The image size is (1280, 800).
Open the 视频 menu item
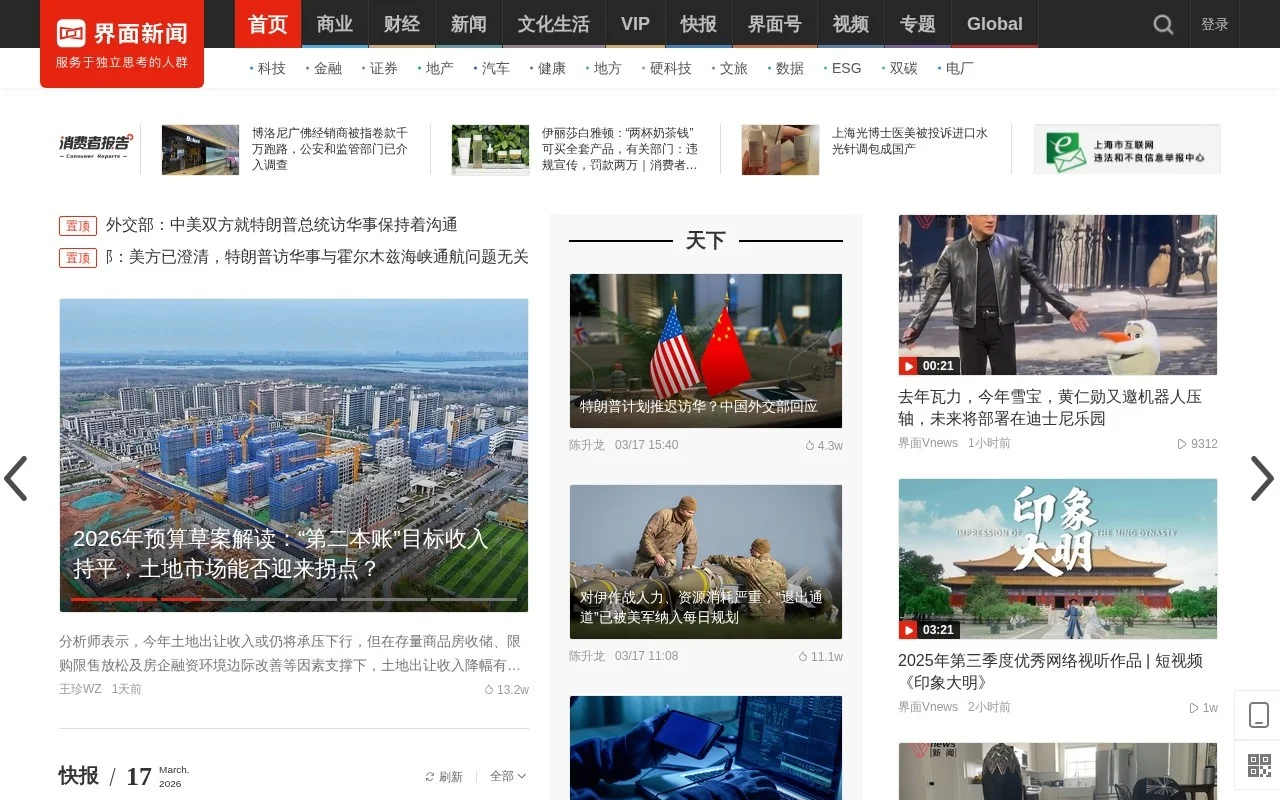[x=850, y=24]
